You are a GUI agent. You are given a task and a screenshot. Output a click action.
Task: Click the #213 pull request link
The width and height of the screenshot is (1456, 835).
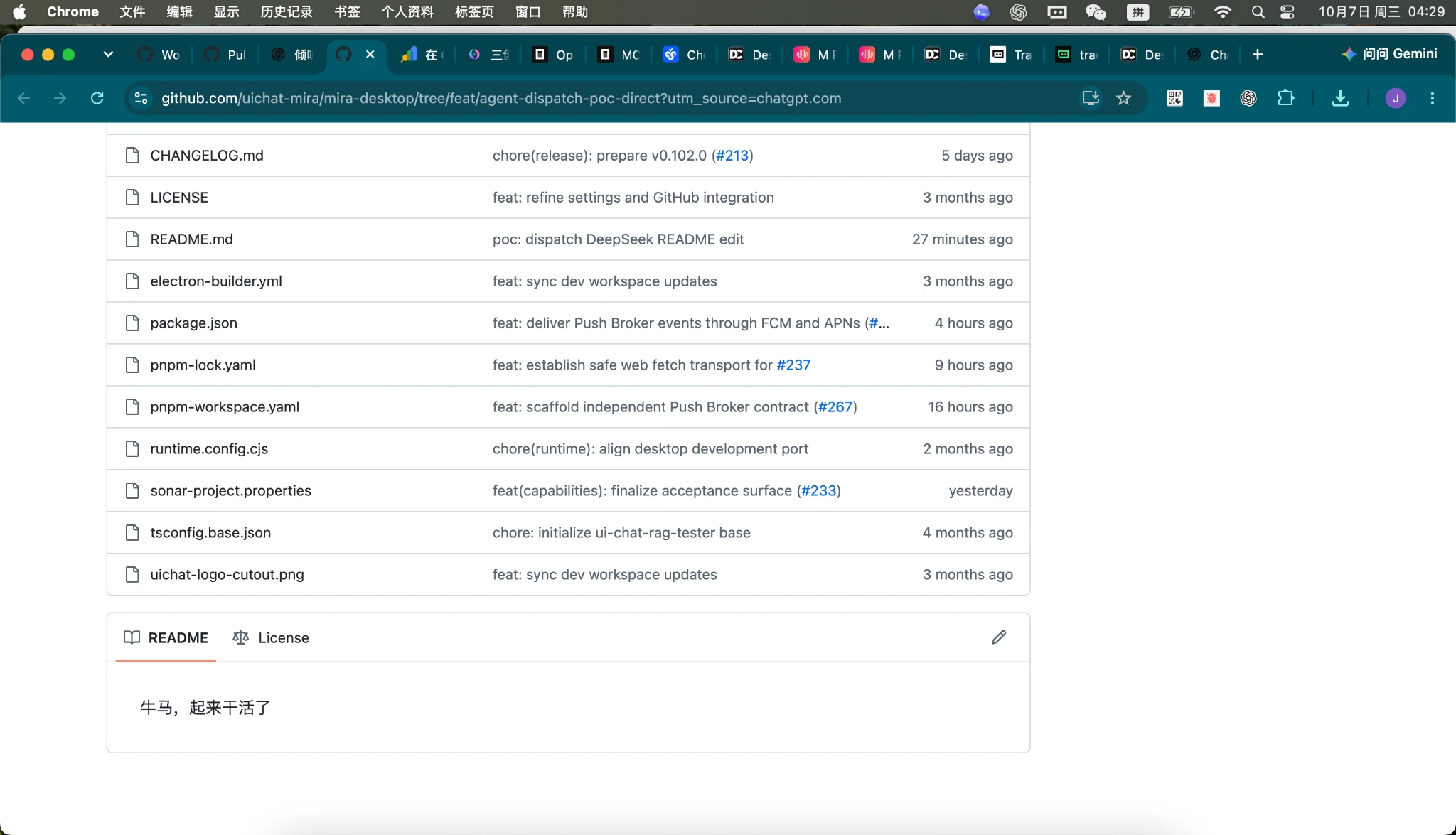[732, 156]
